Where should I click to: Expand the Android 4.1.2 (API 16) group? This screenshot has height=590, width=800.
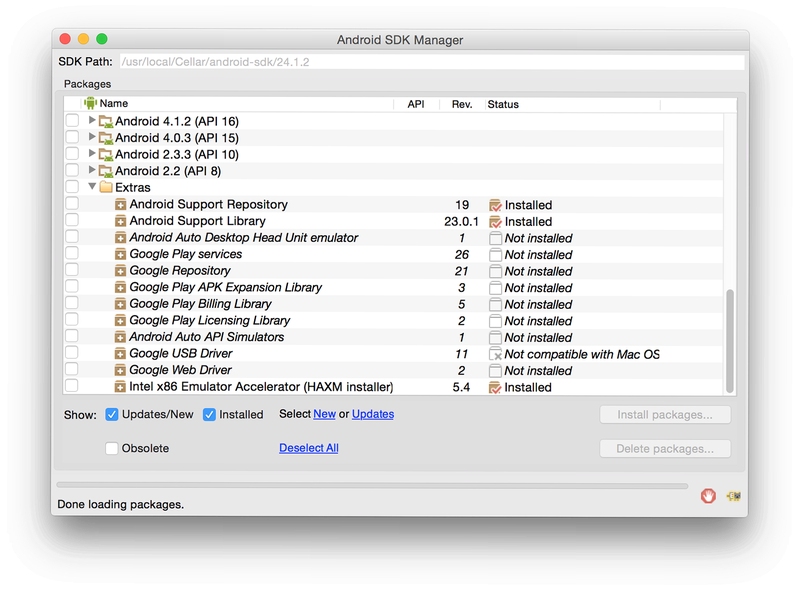92,120
